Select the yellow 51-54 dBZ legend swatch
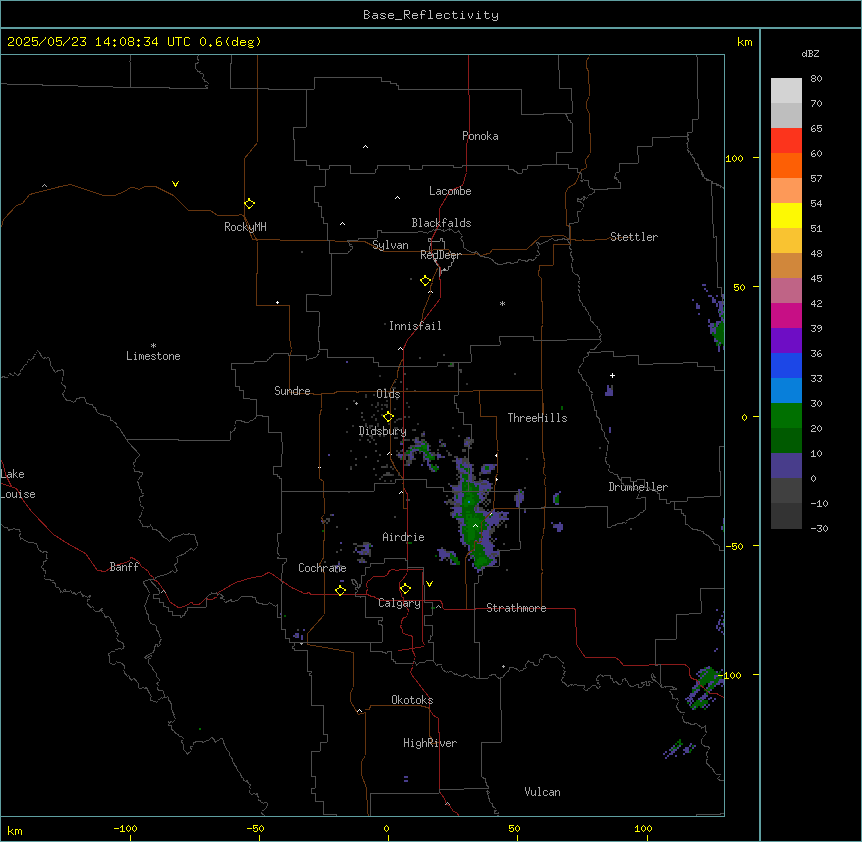 click(786, 215)
